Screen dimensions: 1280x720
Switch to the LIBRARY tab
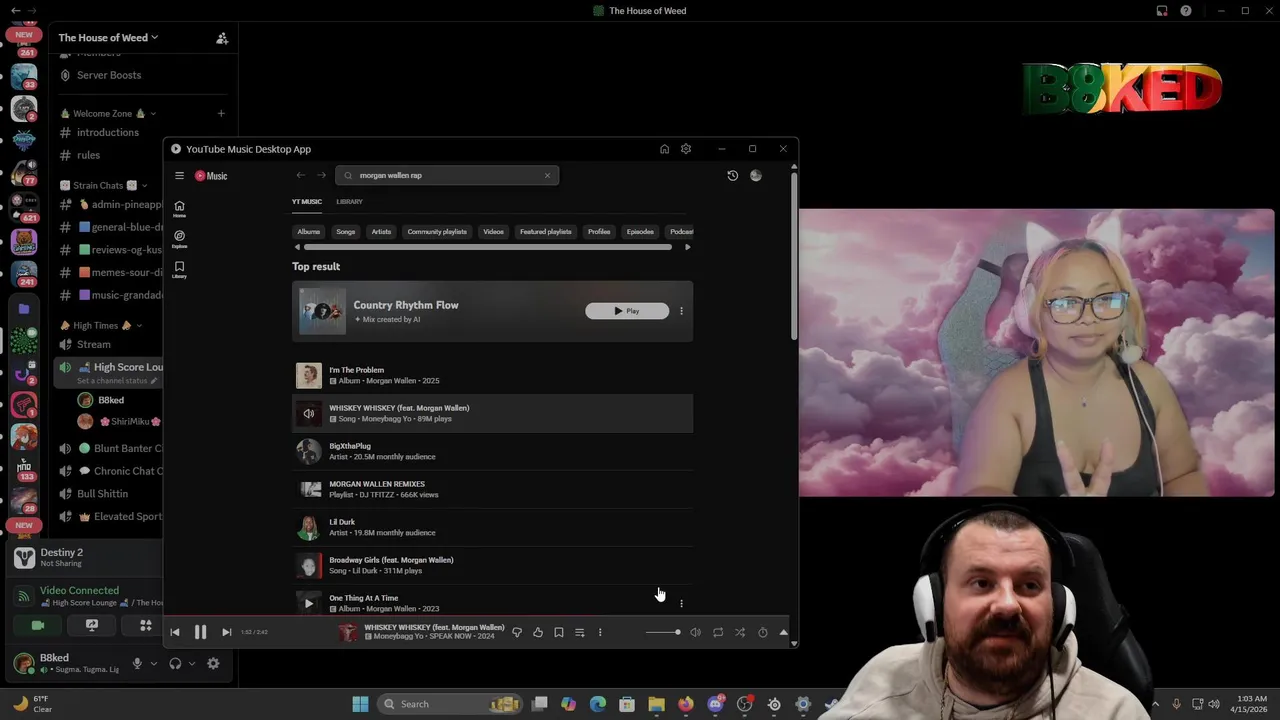pyautogui.click(x=349, y=202)
